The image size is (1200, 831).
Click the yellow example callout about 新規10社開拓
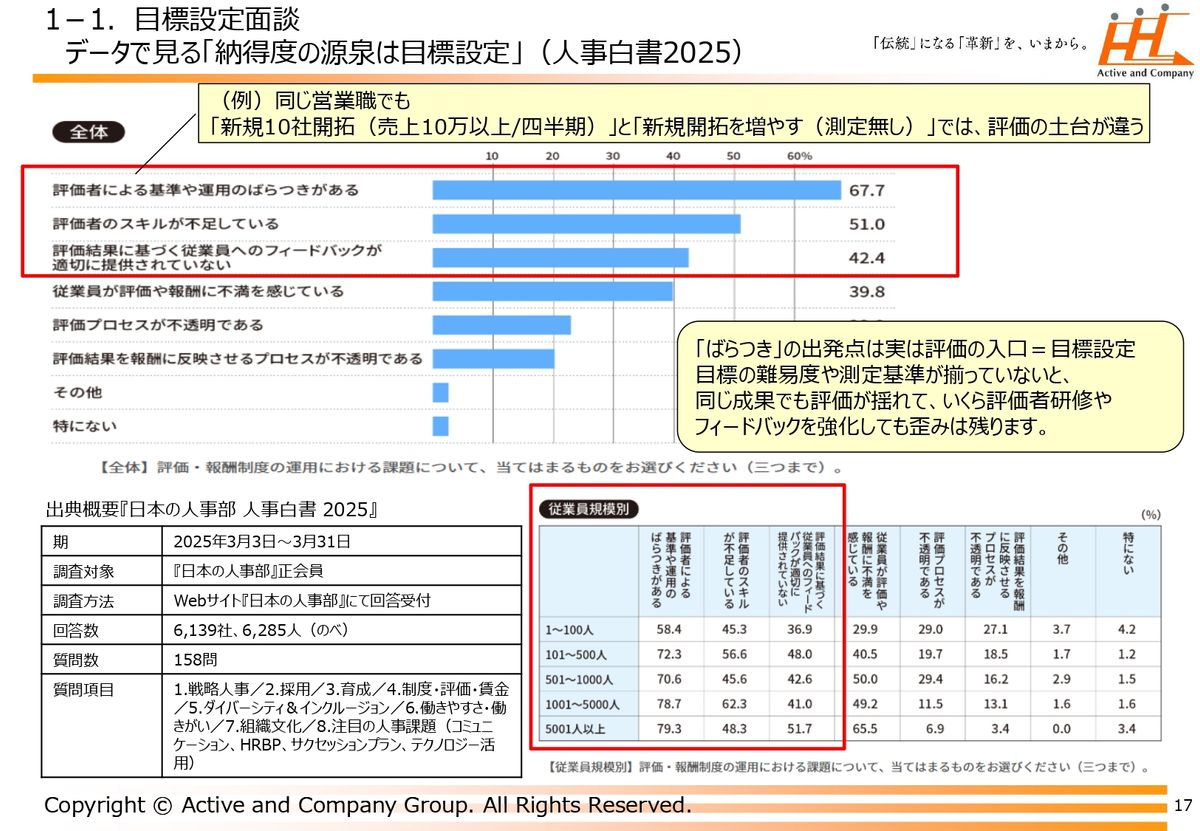pyautogui.click(x=670, y=115)
